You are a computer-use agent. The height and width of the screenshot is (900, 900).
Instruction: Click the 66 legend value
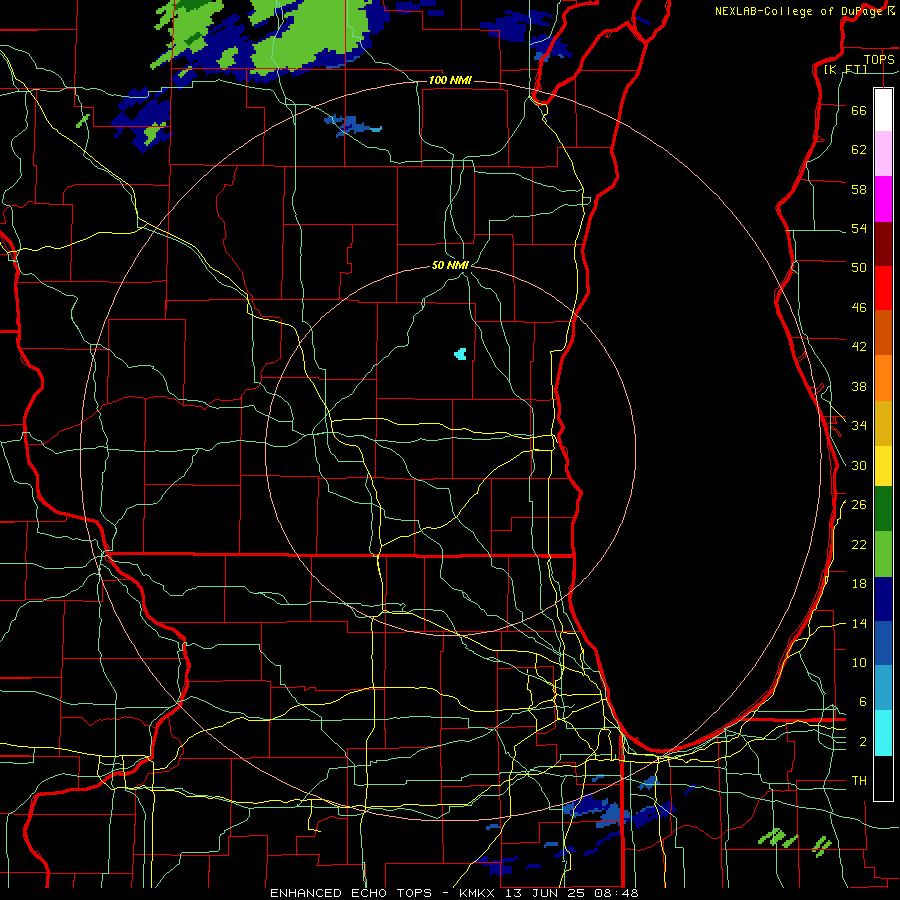(859, 110)
